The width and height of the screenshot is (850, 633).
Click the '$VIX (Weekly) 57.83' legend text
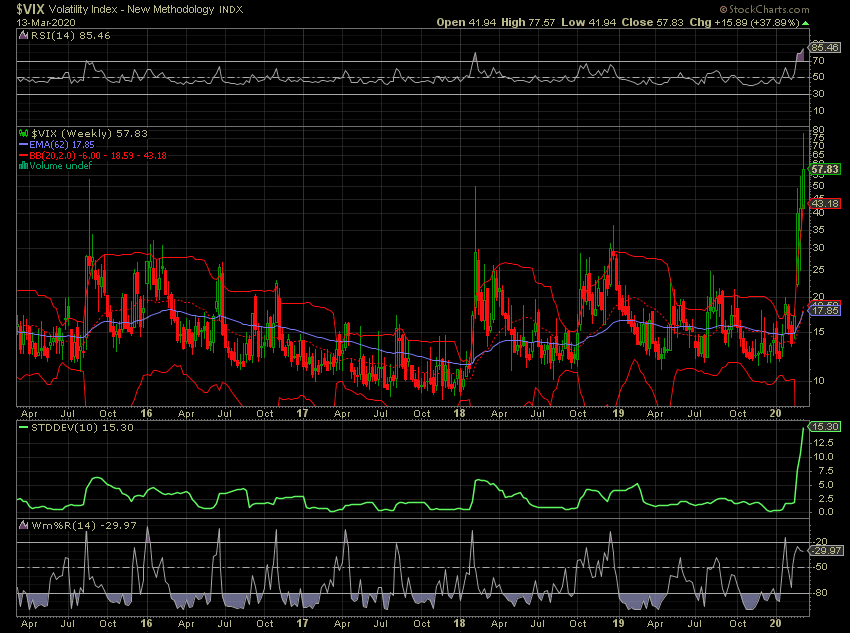(x=89, y=133)
